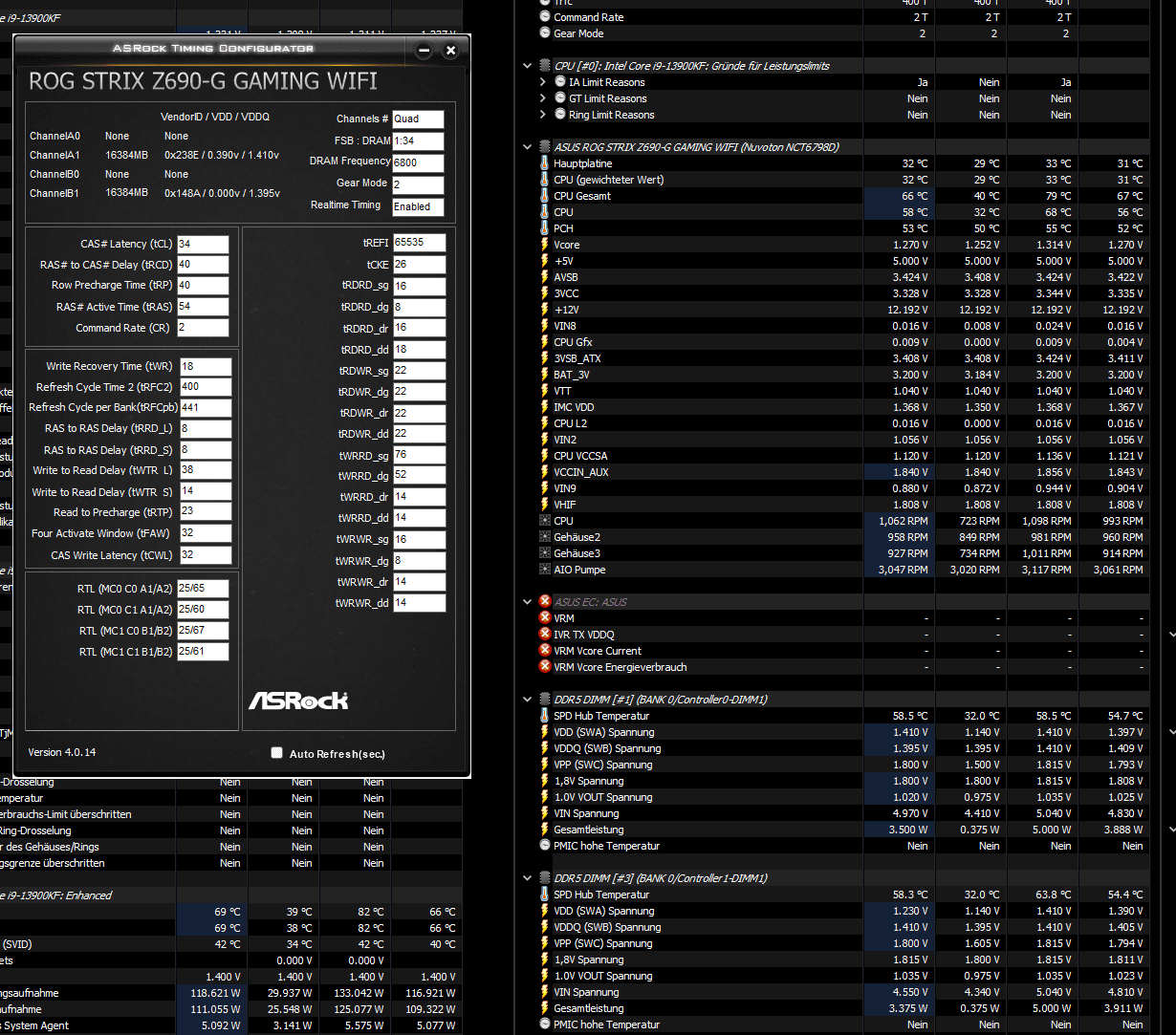Select DIMM #1 SPD Hub value 58.5 °C
Image resolution: width=1176 pixels, height=1035 pixels.
click(x=910, y=716)
